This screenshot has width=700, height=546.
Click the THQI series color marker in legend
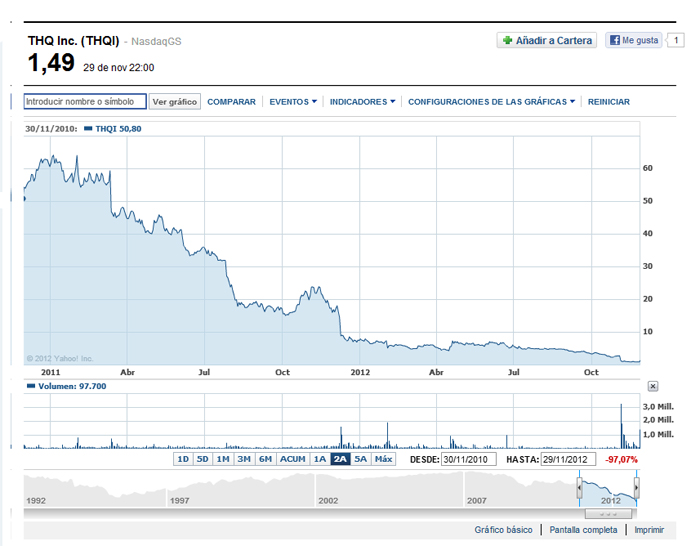click(89, 129)
